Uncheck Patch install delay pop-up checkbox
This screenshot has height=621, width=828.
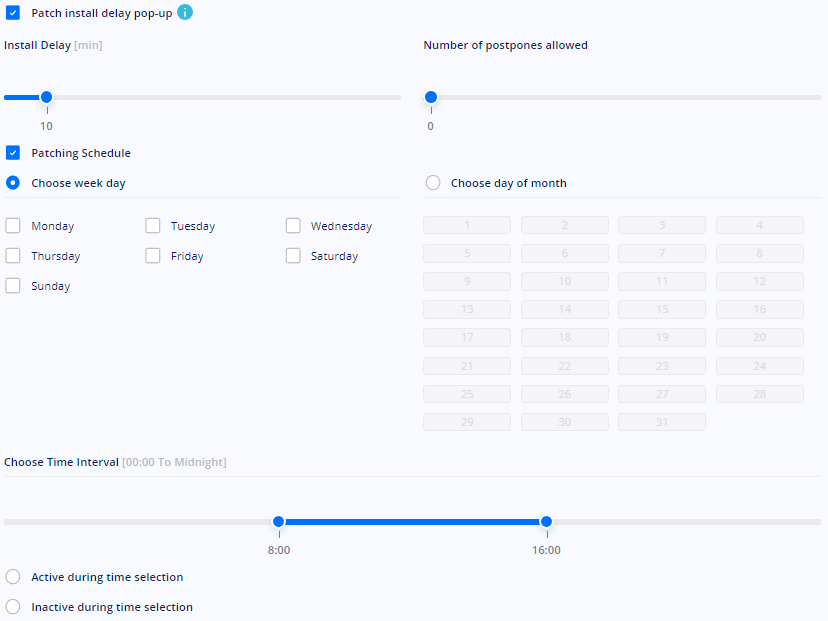click(x=13, y=13)
